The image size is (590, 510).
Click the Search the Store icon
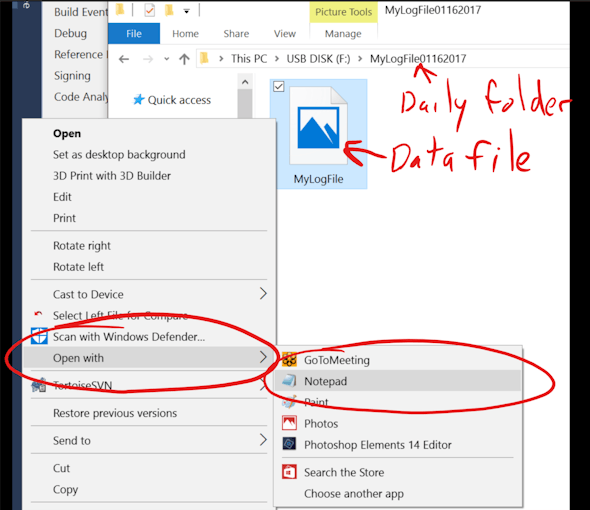tap(289, 472)
